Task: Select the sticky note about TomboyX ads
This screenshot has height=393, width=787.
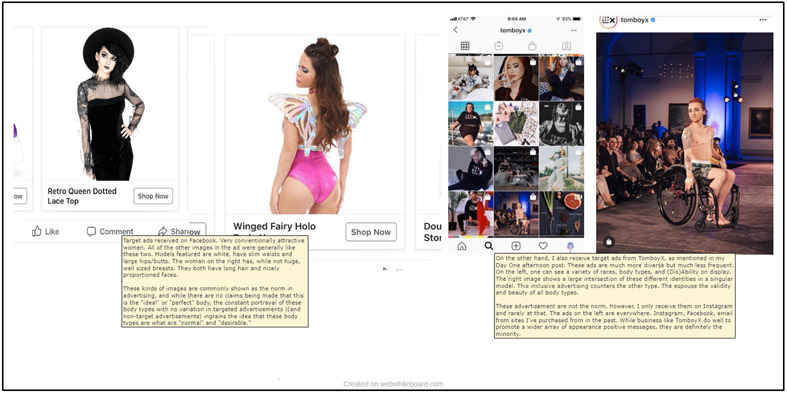Action: (615, 295)
